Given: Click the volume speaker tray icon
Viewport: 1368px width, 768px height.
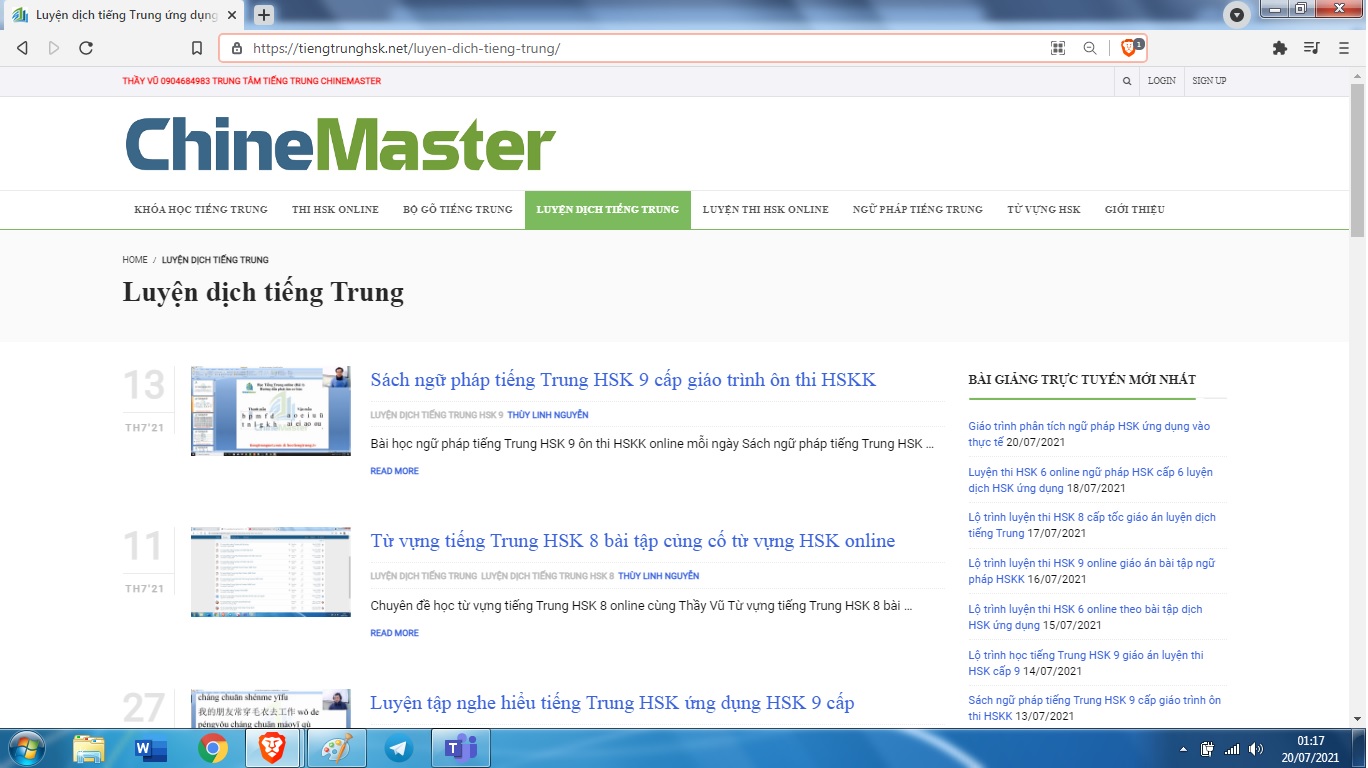Looking at the screenshot, I should pos(1257,749).
